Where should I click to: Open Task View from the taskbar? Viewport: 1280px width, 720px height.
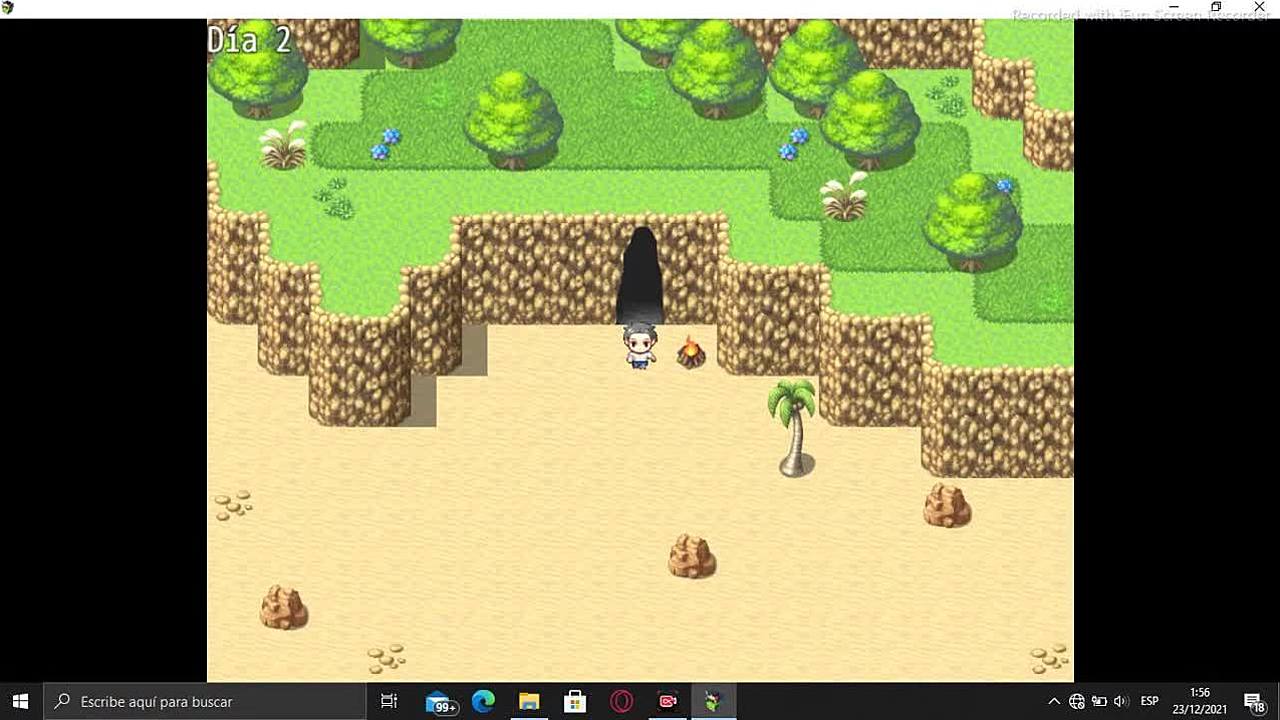(389, 701)
